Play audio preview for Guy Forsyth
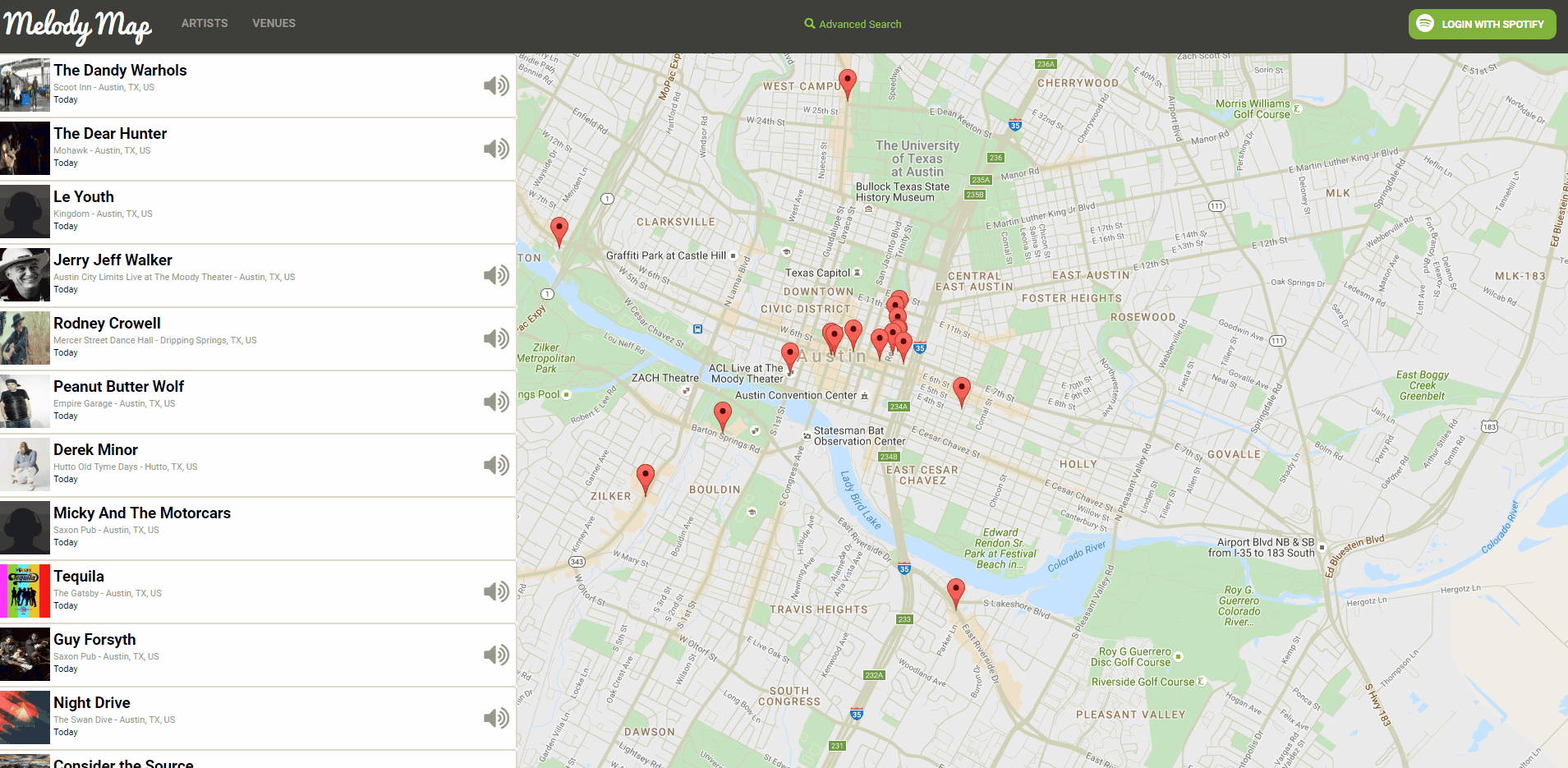This screenshot has height=768, width=1568. [496, 655]
